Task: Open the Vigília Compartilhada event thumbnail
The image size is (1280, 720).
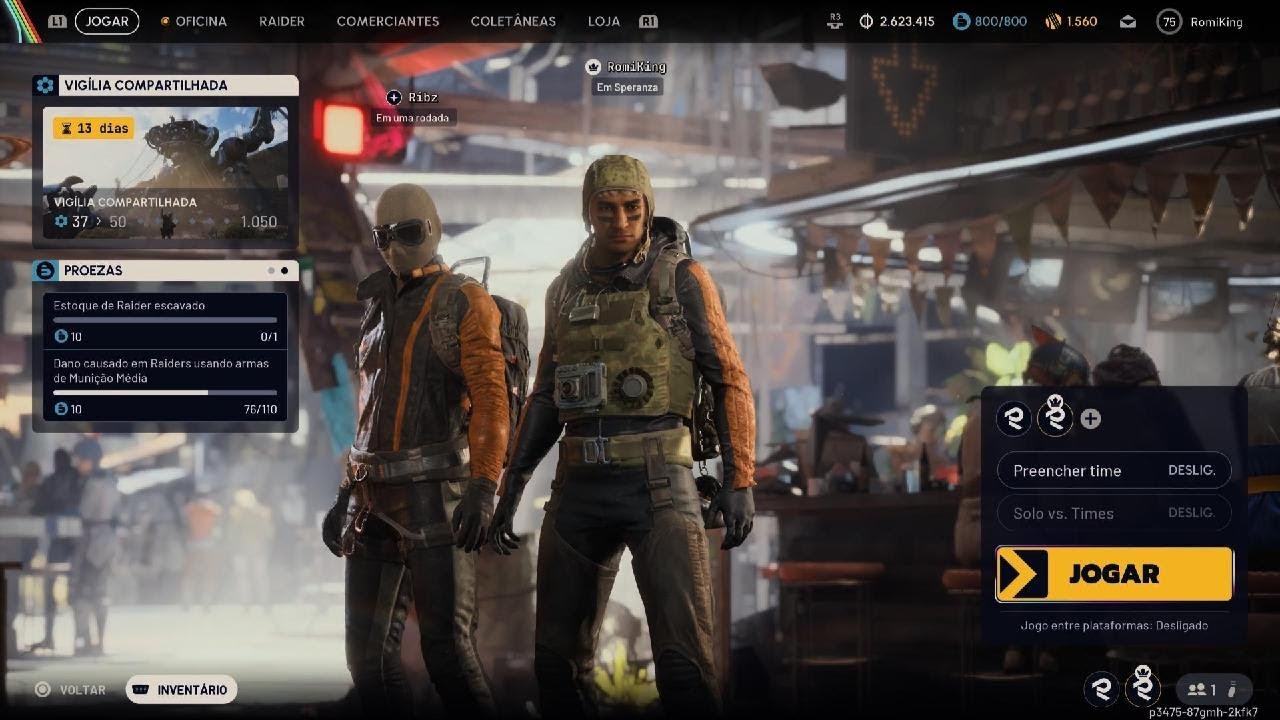Action: (165, 173)
